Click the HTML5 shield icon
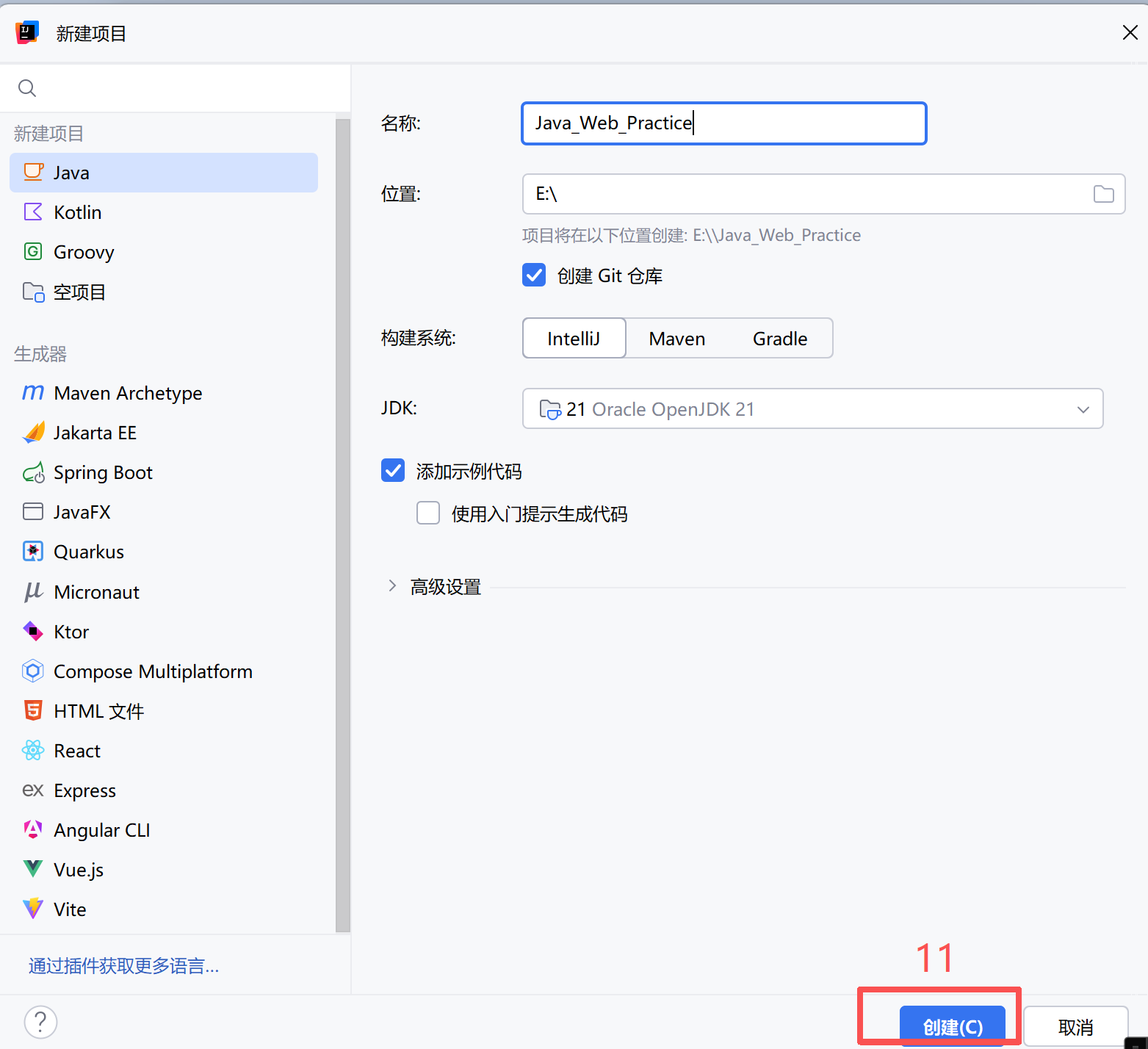The height and width of the screenshot is (1049, 1148). [33, 710]
